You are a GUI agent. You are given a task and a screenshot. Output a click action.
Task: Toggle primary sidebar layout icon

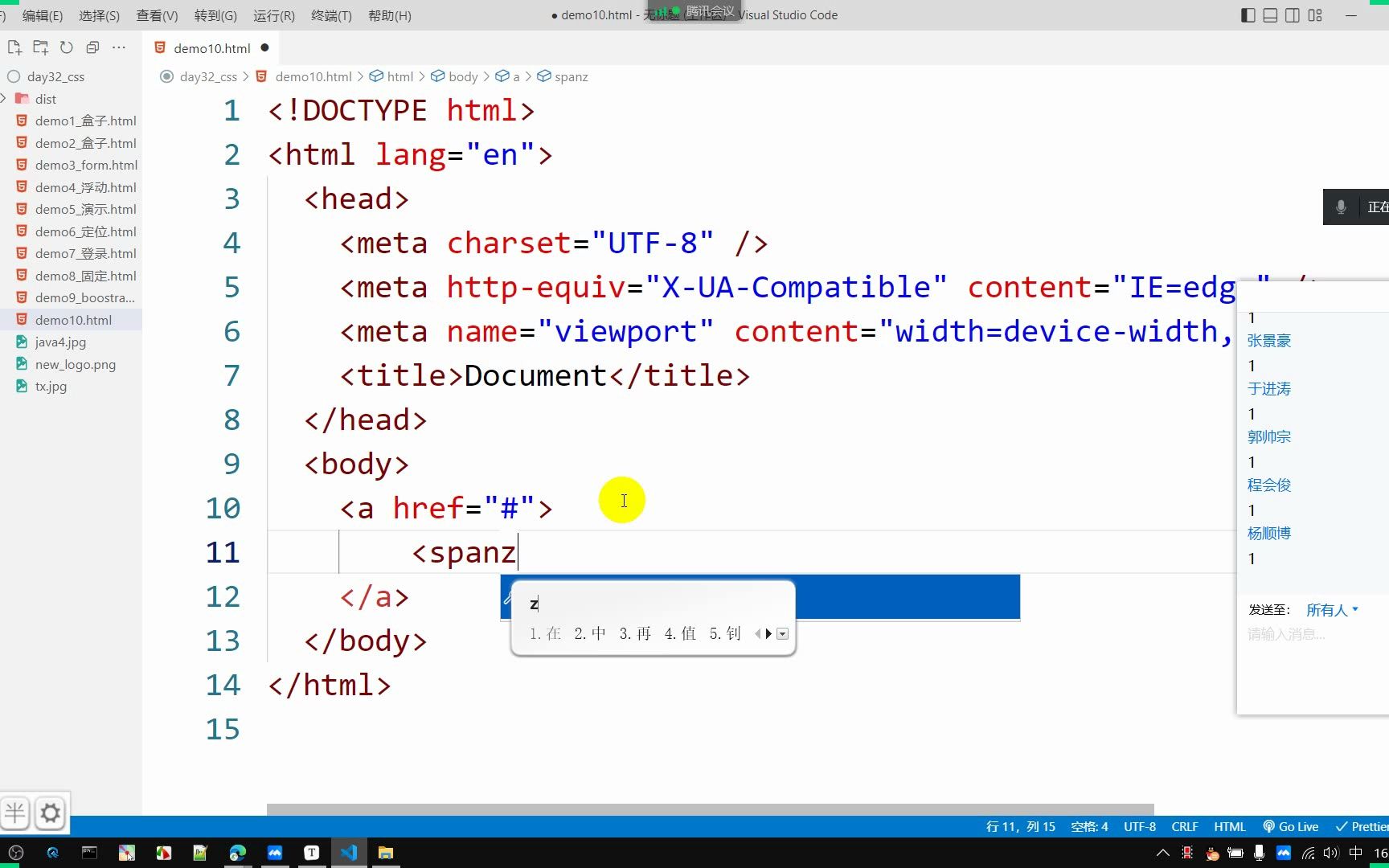point(1248,15)
